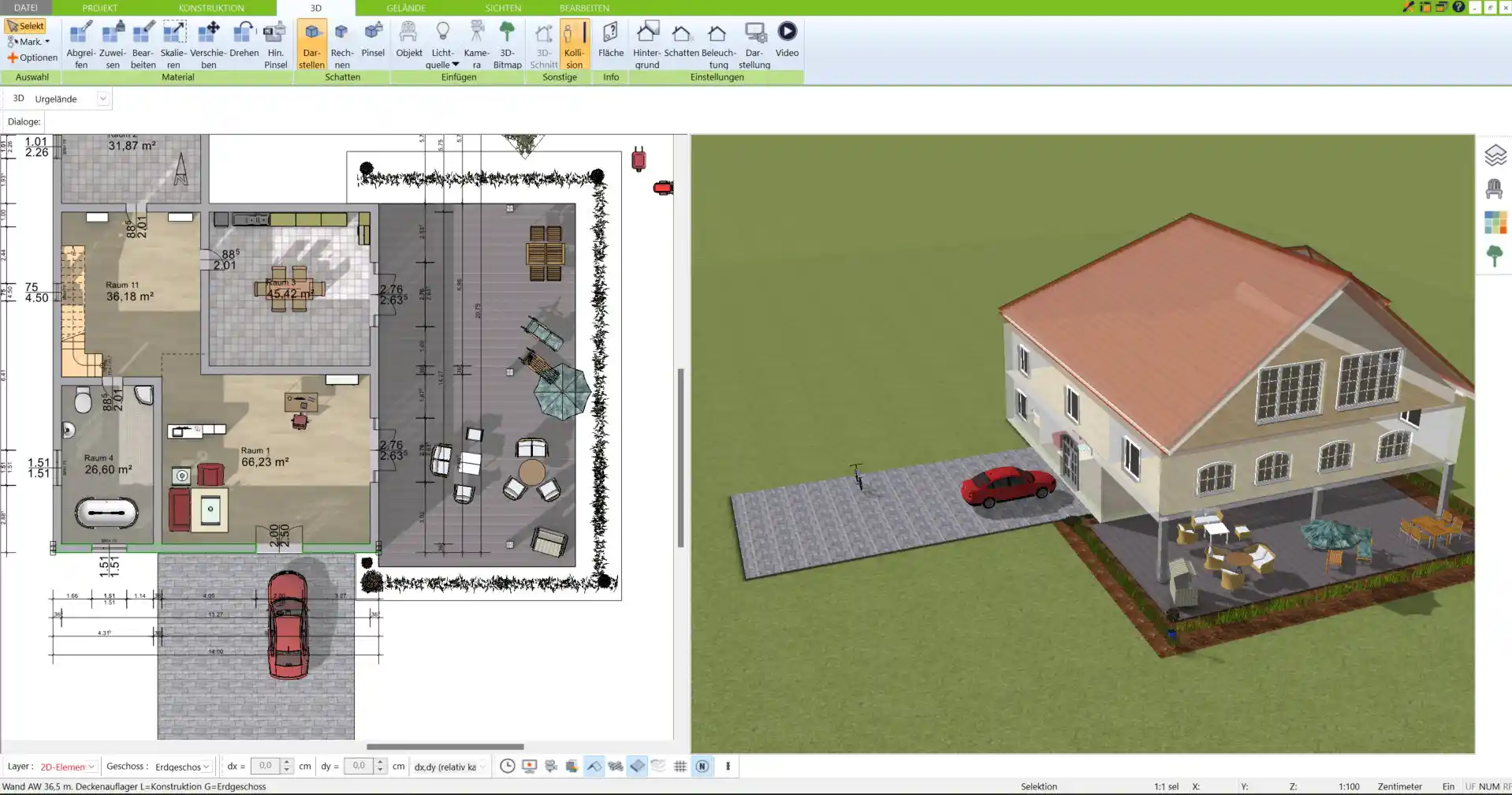Decrease the dy value with the down arrow

[x=380, y=770]
